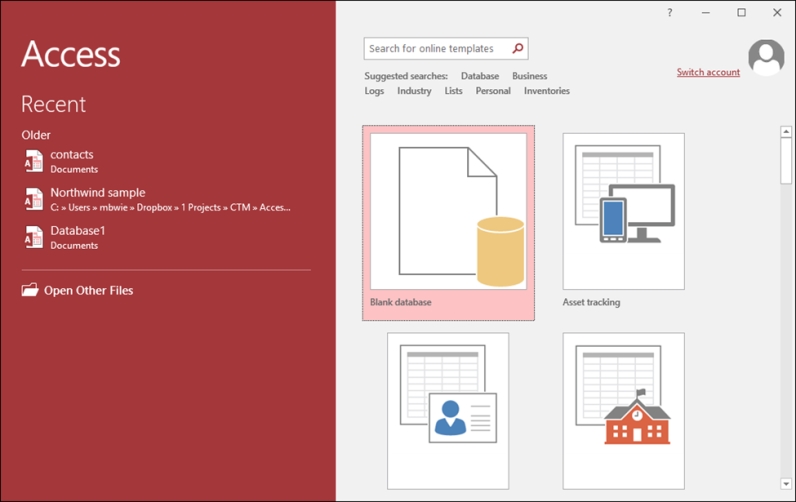
Task: Click the magnifier search icon
Action: 518,48
